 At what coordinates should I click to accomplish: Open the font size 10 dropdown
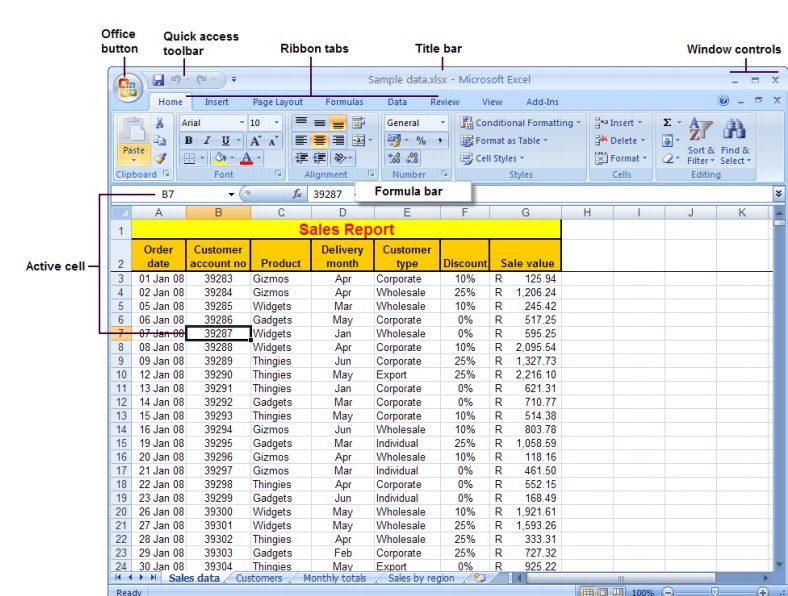[276, 123]
